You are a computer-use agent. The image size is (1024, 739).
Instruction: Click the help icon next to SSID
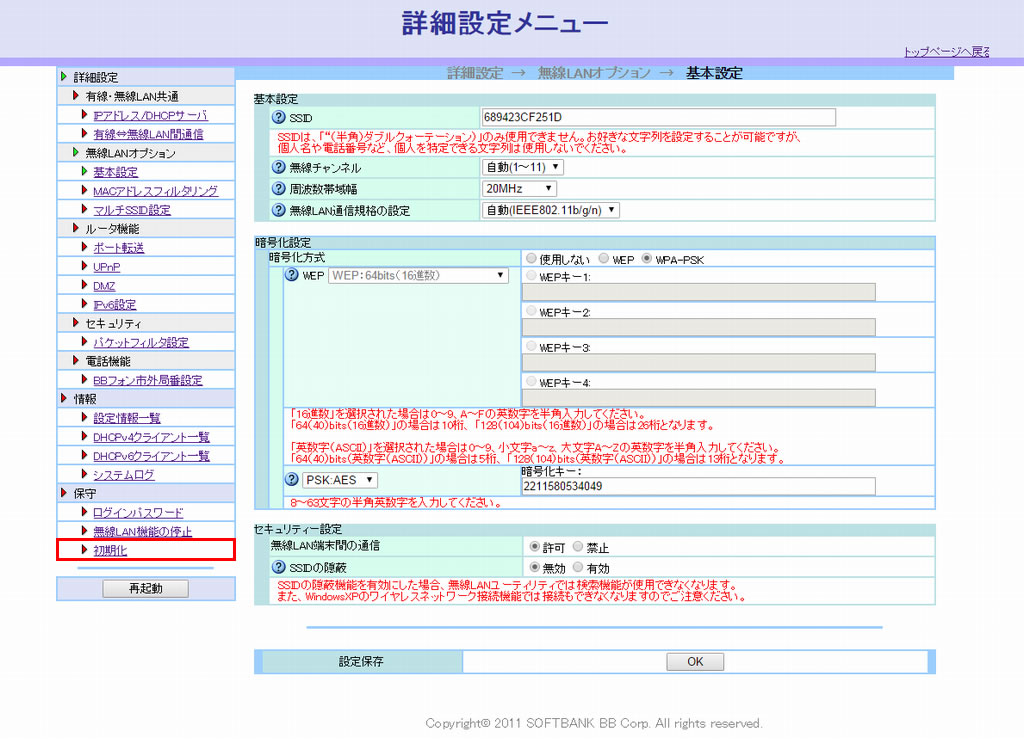[x=280, y=118]
